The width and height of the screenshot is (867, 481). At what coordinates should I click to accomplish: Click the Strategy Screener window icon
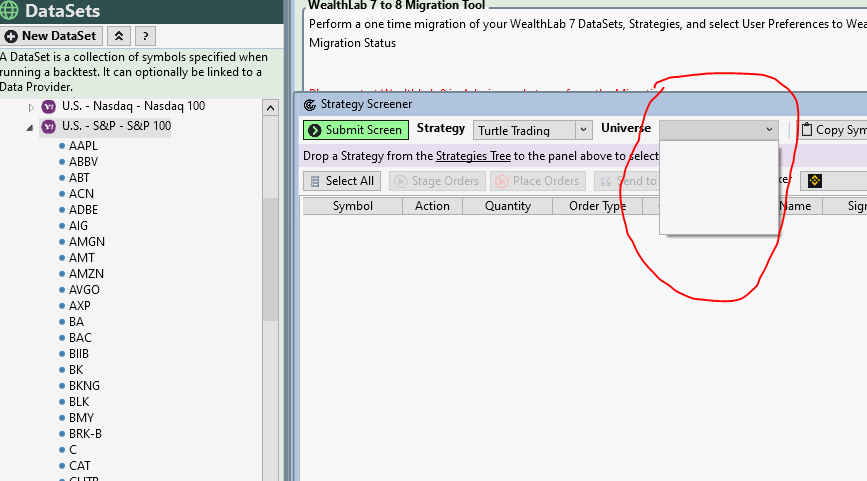click(x=310, y=104)
